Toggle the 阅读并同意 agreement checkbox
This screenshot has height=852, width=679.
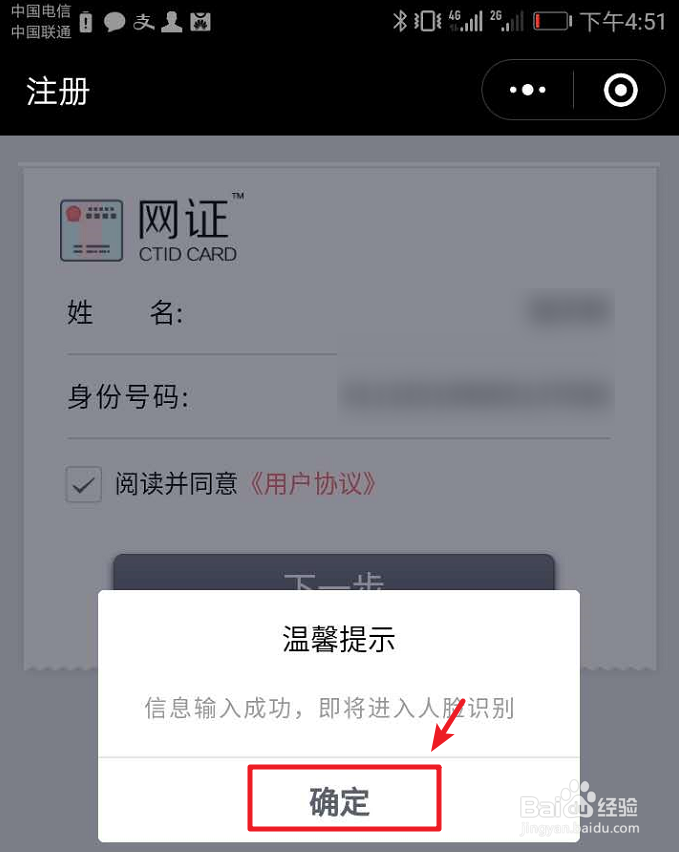(x=83, y=484)
